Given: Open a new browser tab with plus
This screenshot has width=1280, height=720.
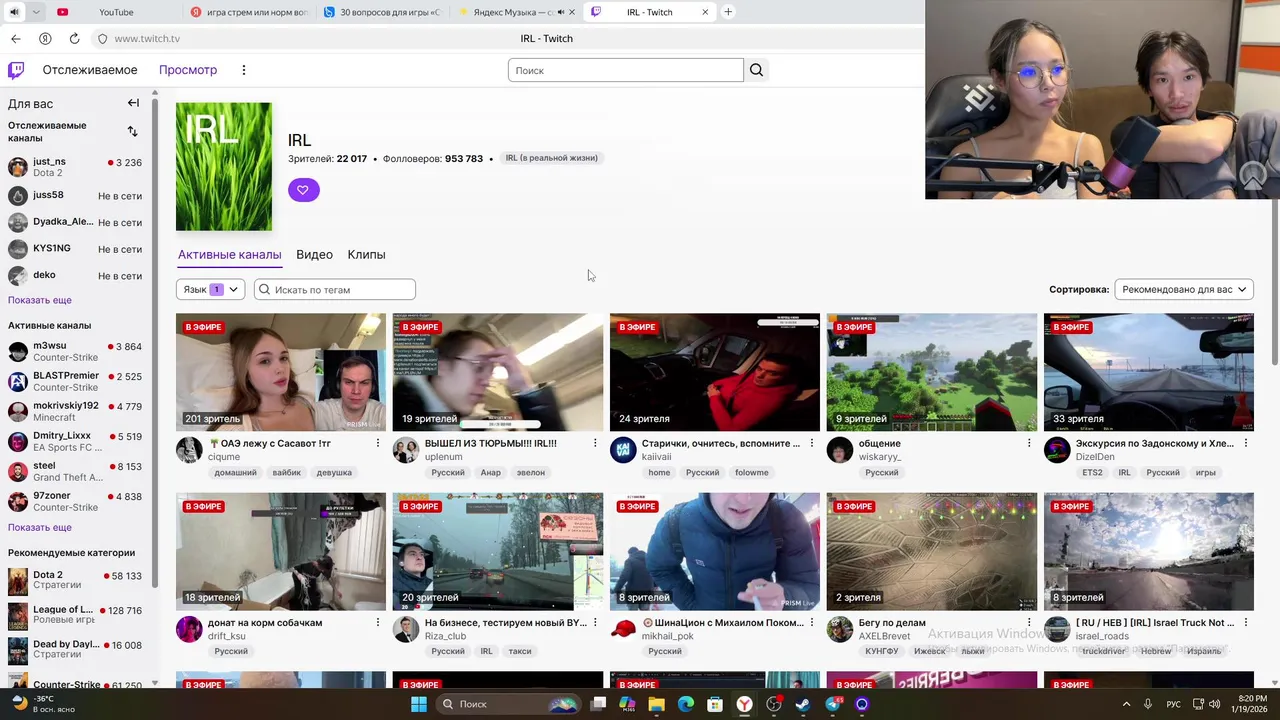Looking at the screenshot, I should pyautogui.click(x=728, y=12).
